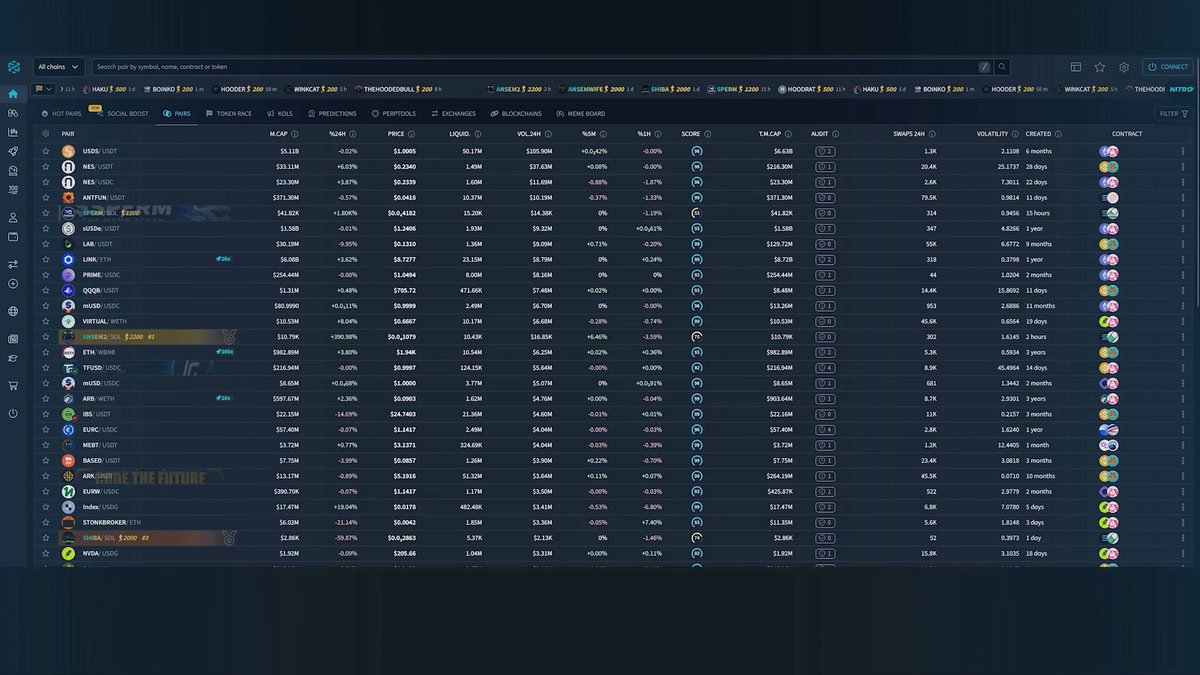Click the table settings gear beside PAIR
1200x675 pixels.
coord(45,133)
